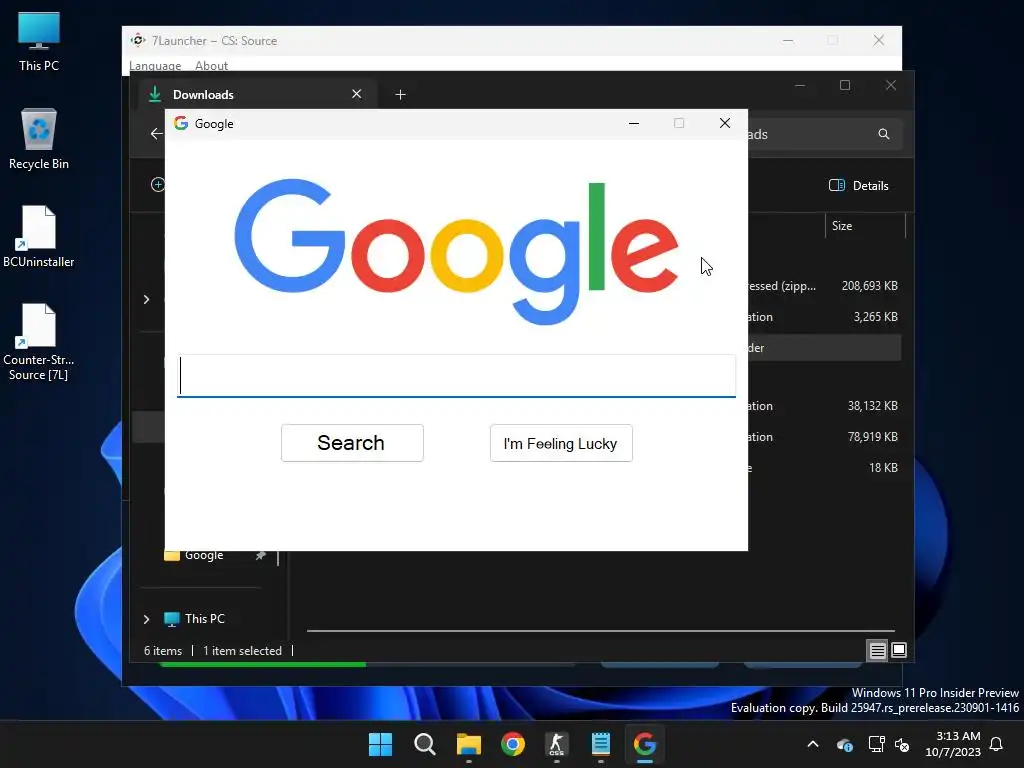Open Google Chrome from the taskbar
1024x768 pixels.
513,744
